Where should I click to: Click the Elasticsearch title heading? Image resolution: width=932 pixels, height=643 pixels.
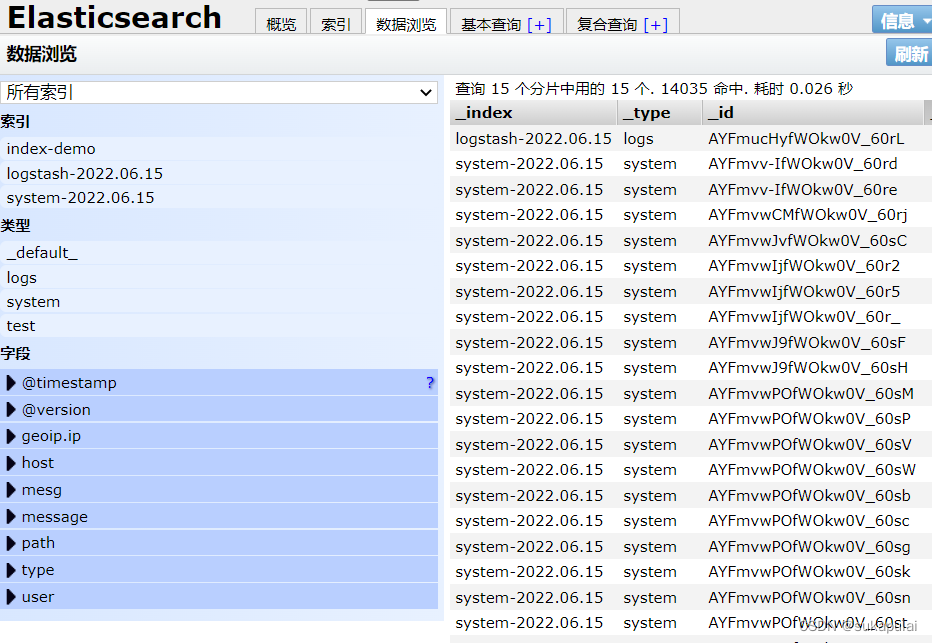pyautogui.click(x=114, y=17)
